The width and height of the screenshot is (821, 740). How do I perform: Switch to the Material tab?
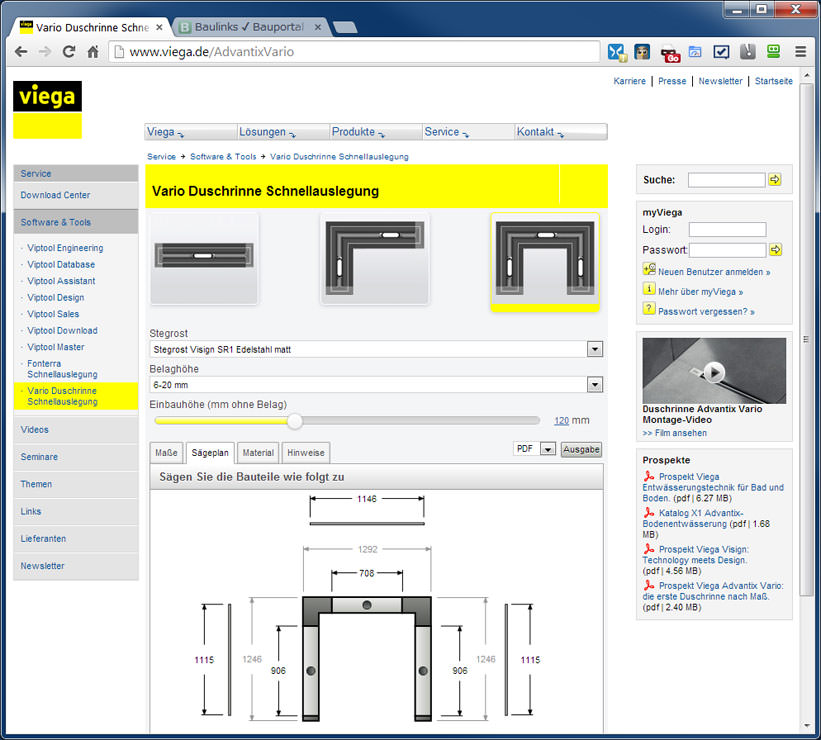pos(258,453)
